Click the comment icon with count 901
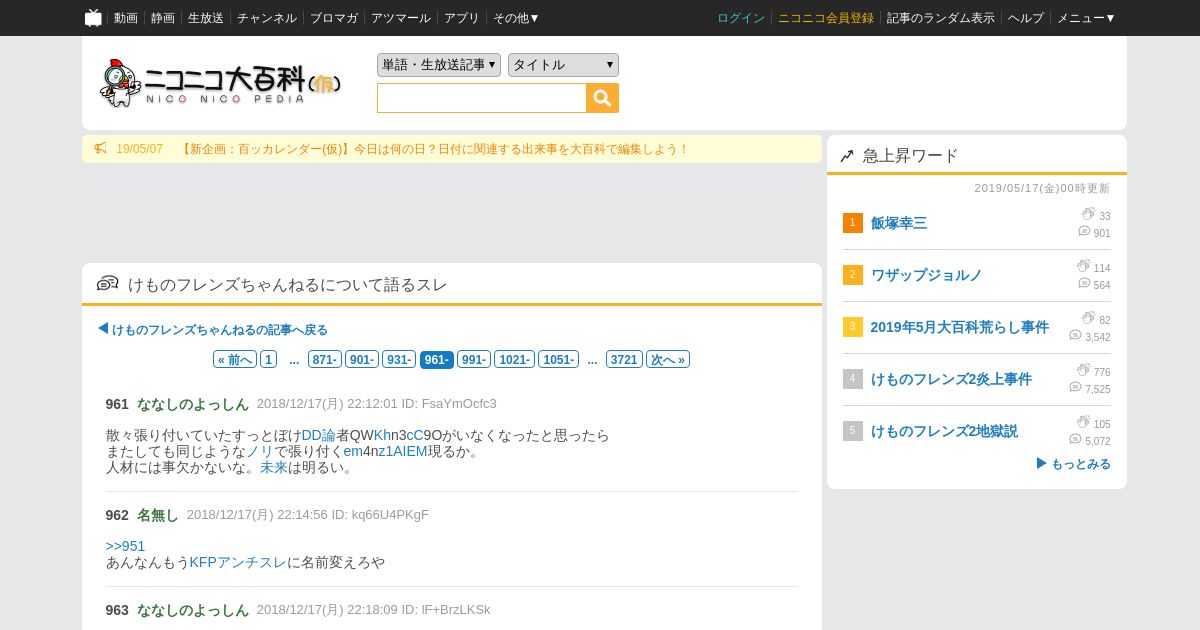 pos(1084,231)
